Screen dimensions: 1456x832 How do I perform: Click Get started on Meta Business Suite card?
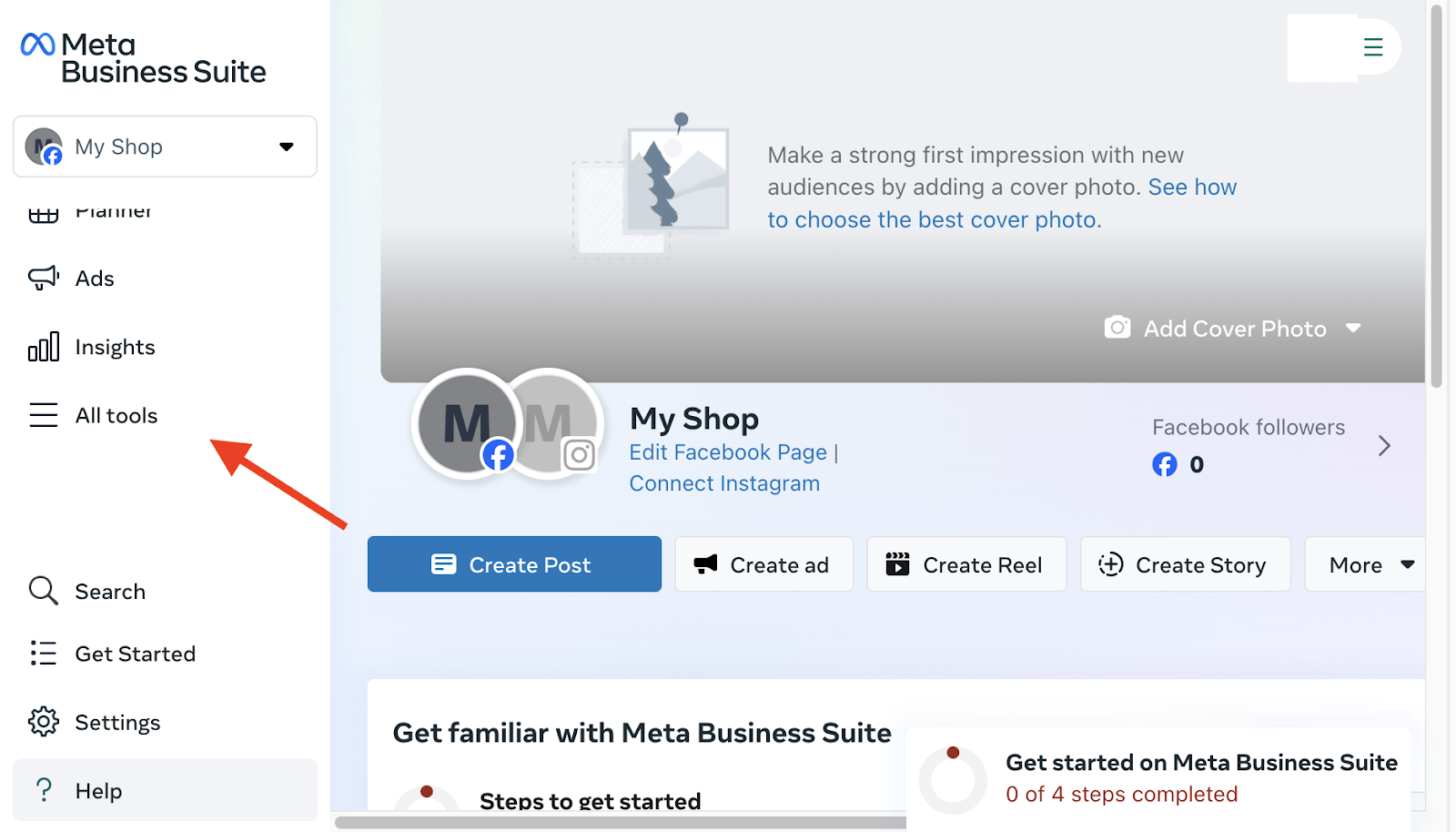(x=1158, y=779)
